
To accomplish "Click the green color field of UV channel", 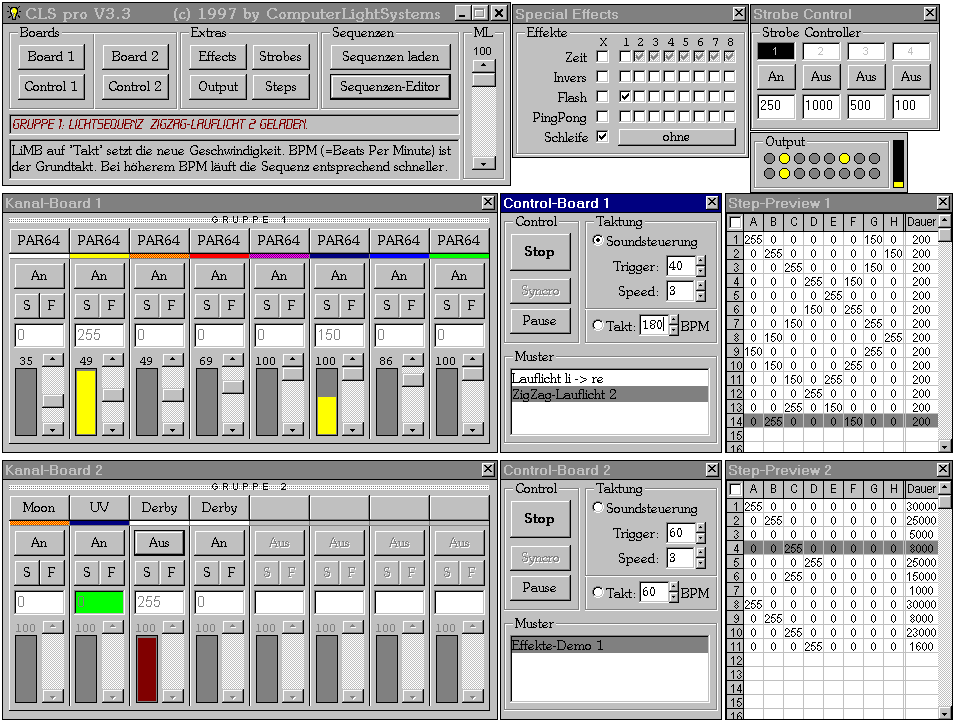I will [98, 603].
